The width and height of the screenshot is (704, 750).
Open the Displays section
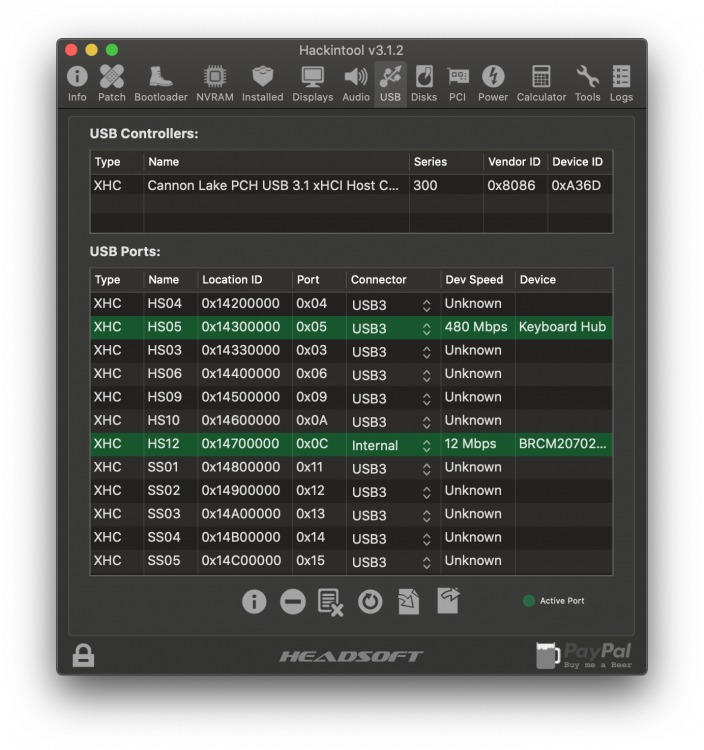pos(313,84)
